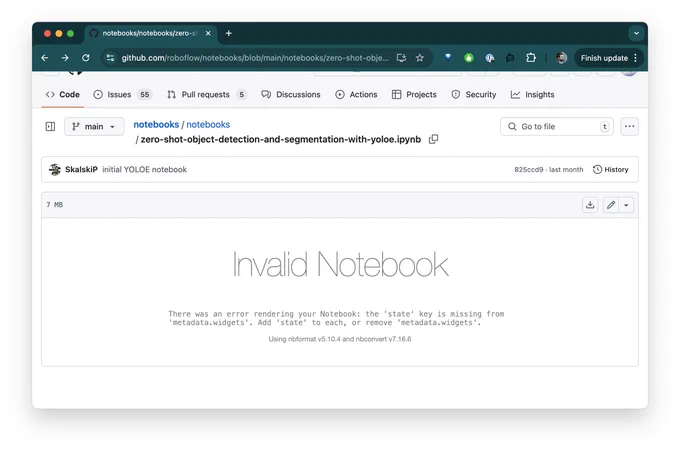Open the green circular extension icon
Image resolution: width=680 pixels, height=451 pixels.
(469, 58)
